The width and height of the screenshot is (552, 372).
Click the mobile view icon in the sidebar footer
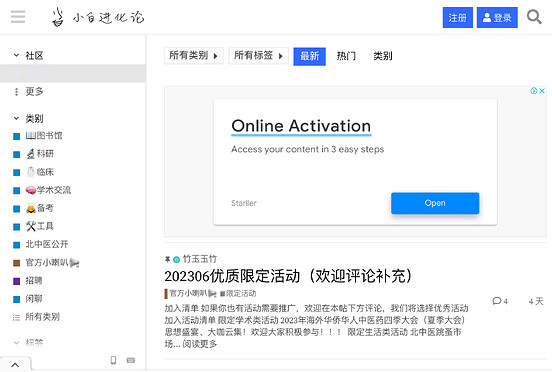(x=113, y=360)
